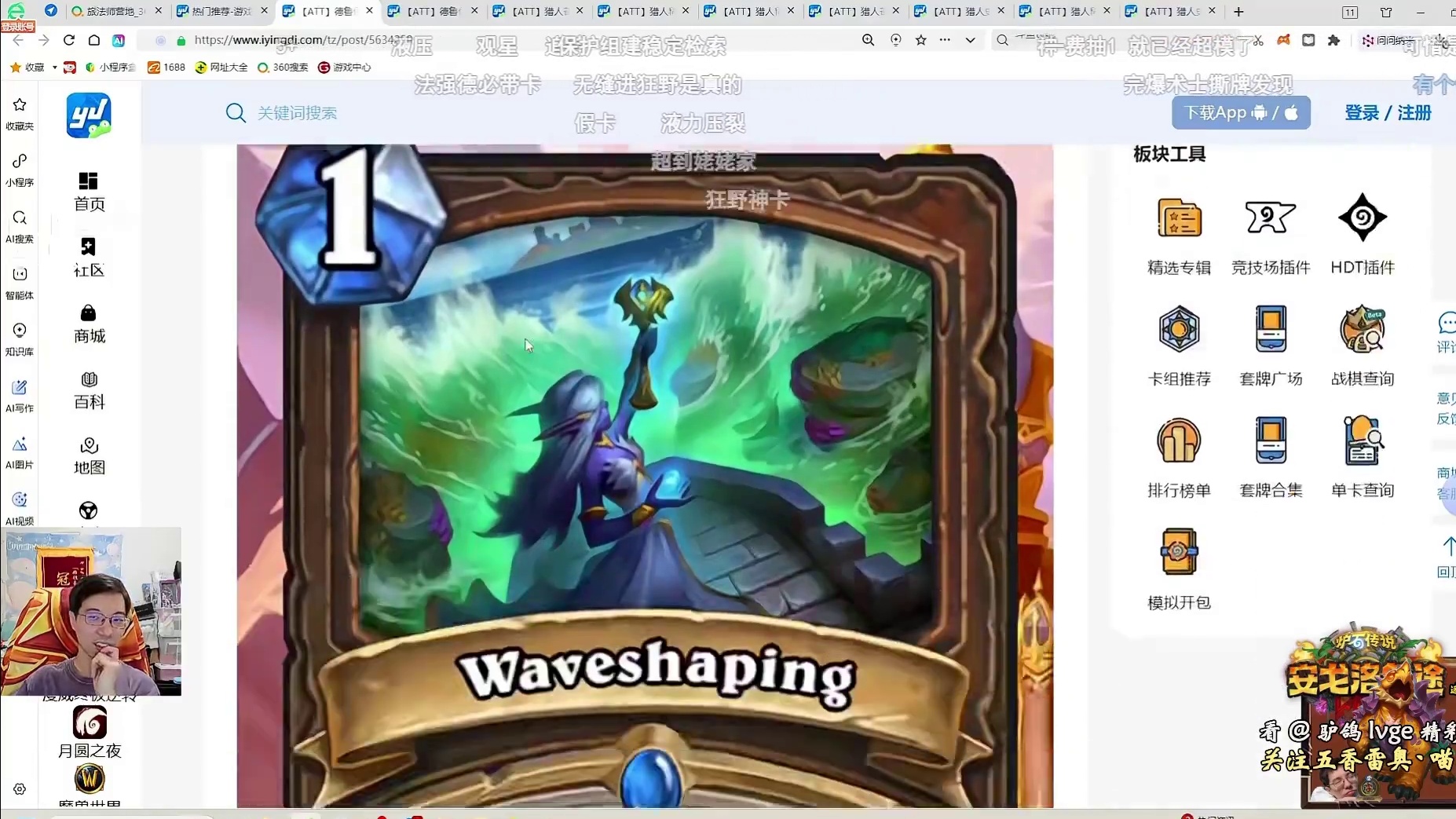Bookmark the page with the star icon
The image size is (1456, 819).
click(x=920, y=40)
